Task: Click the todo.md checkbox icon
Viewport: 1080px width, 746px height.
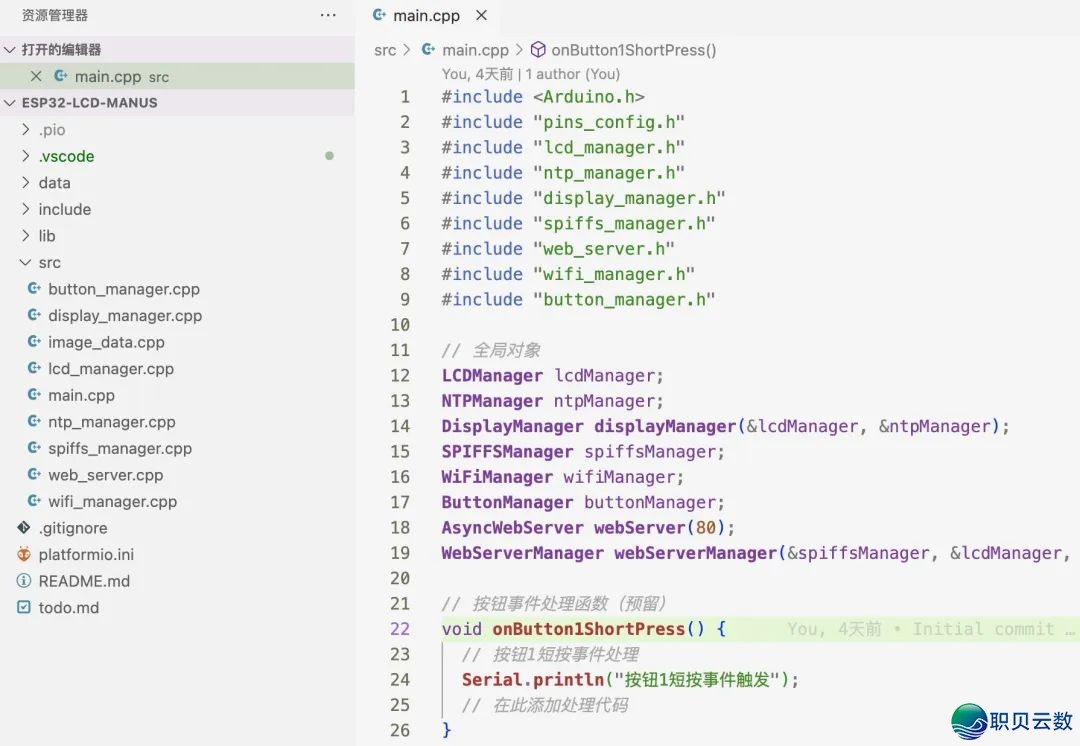Action: click(x=24, y=607)
